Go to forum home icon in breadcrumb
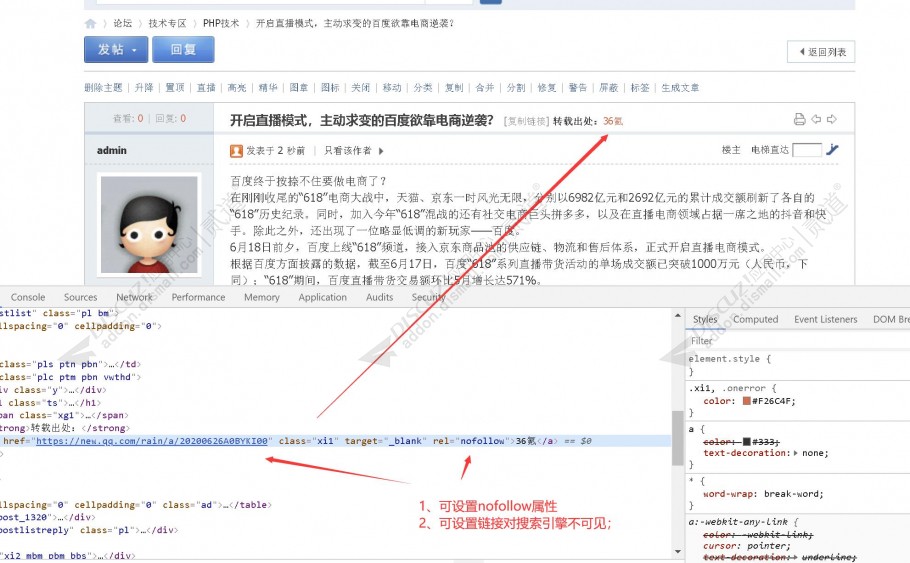This screenshot has width=910, height=563. point(90,24)
